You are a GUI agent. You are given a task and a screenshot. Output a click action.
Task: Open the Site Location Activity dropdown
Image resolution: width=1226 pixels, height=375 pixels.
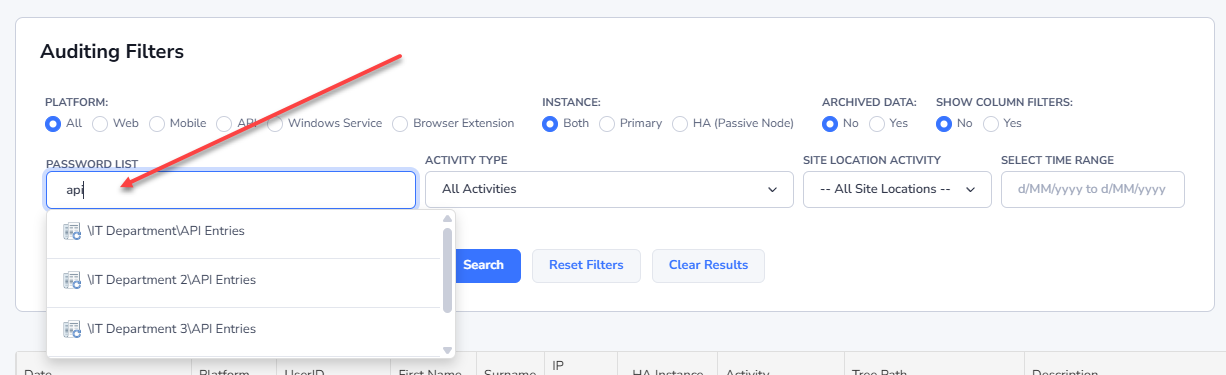(x=897, y=189)
